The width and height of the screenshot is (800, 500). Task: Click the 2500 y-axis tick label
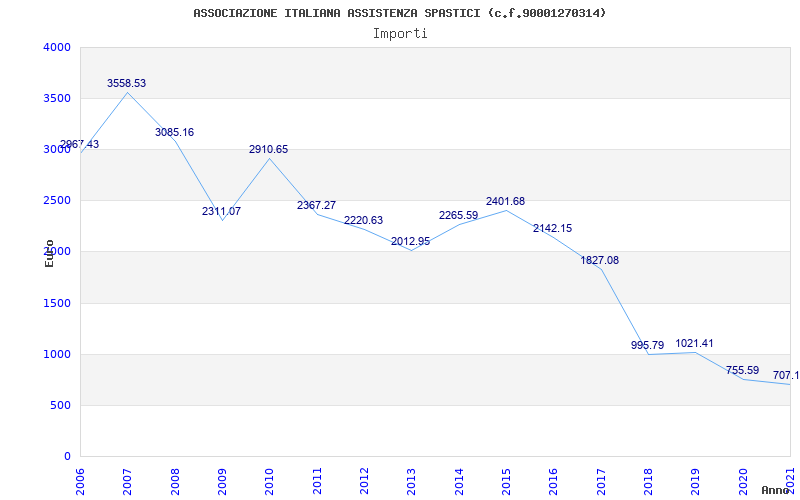tap(57, 201)
